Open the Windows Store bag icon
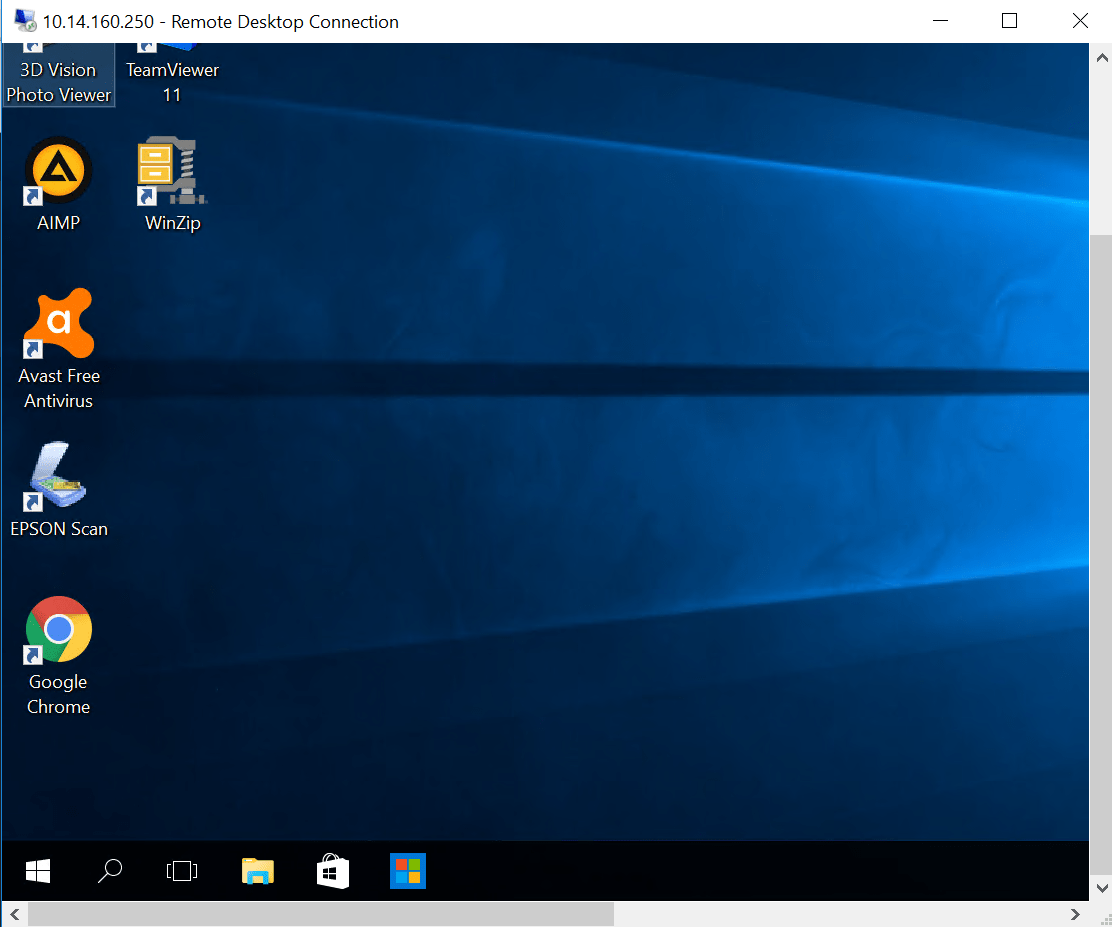The image size is (1112, 927). pyautogui.click(x=333, y=871)
